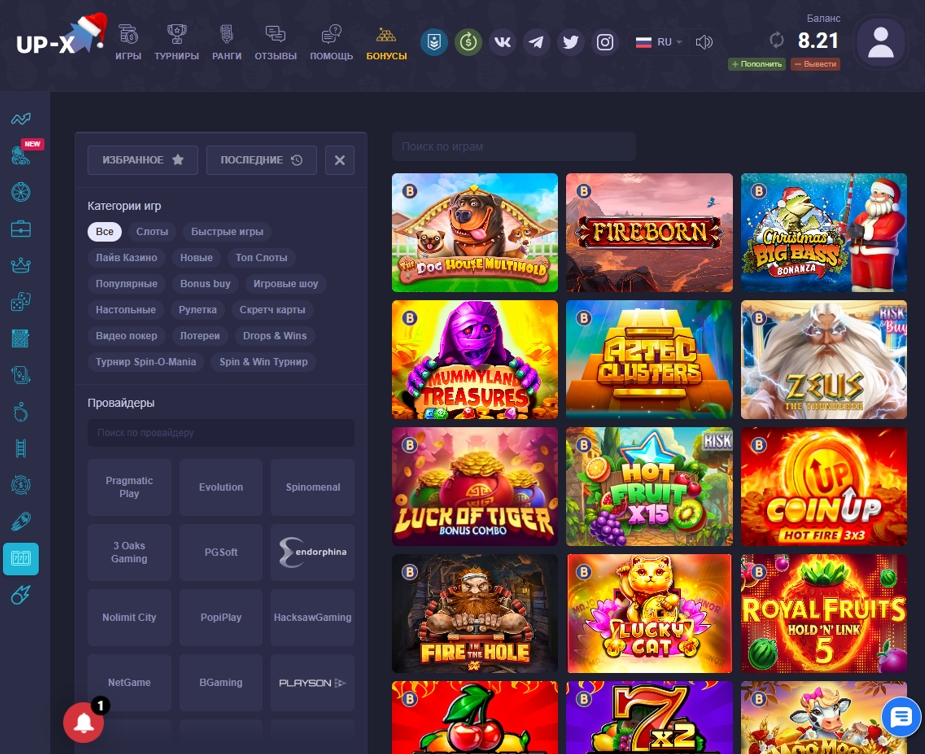Open the Игры menu in header
The height and width of the screenshot is (754, 925).
tap(128, 42)
